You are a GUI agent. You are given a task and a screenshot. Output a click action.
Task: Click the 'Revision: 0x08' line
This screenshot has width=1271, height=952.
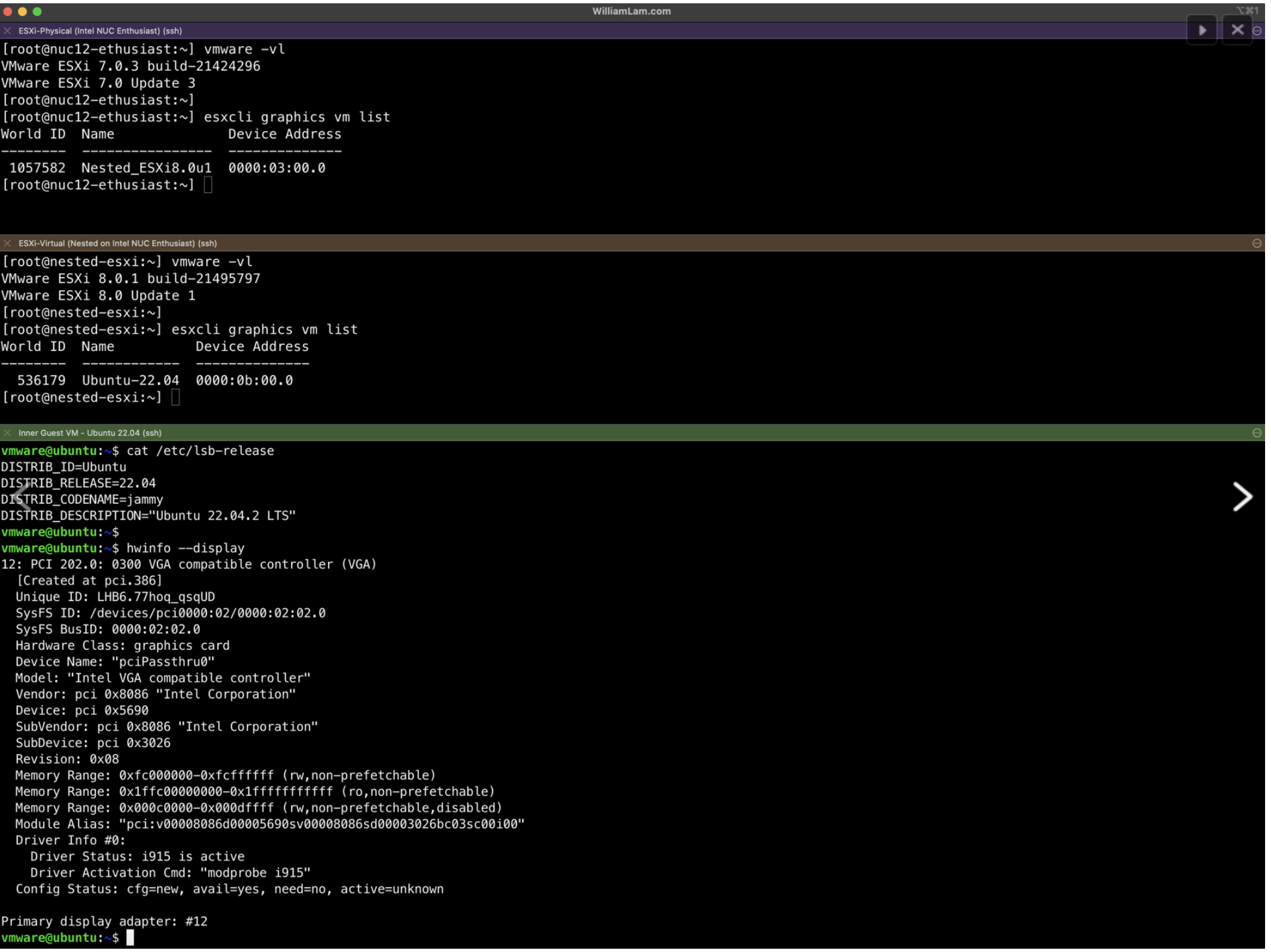[x=67, y=761]
